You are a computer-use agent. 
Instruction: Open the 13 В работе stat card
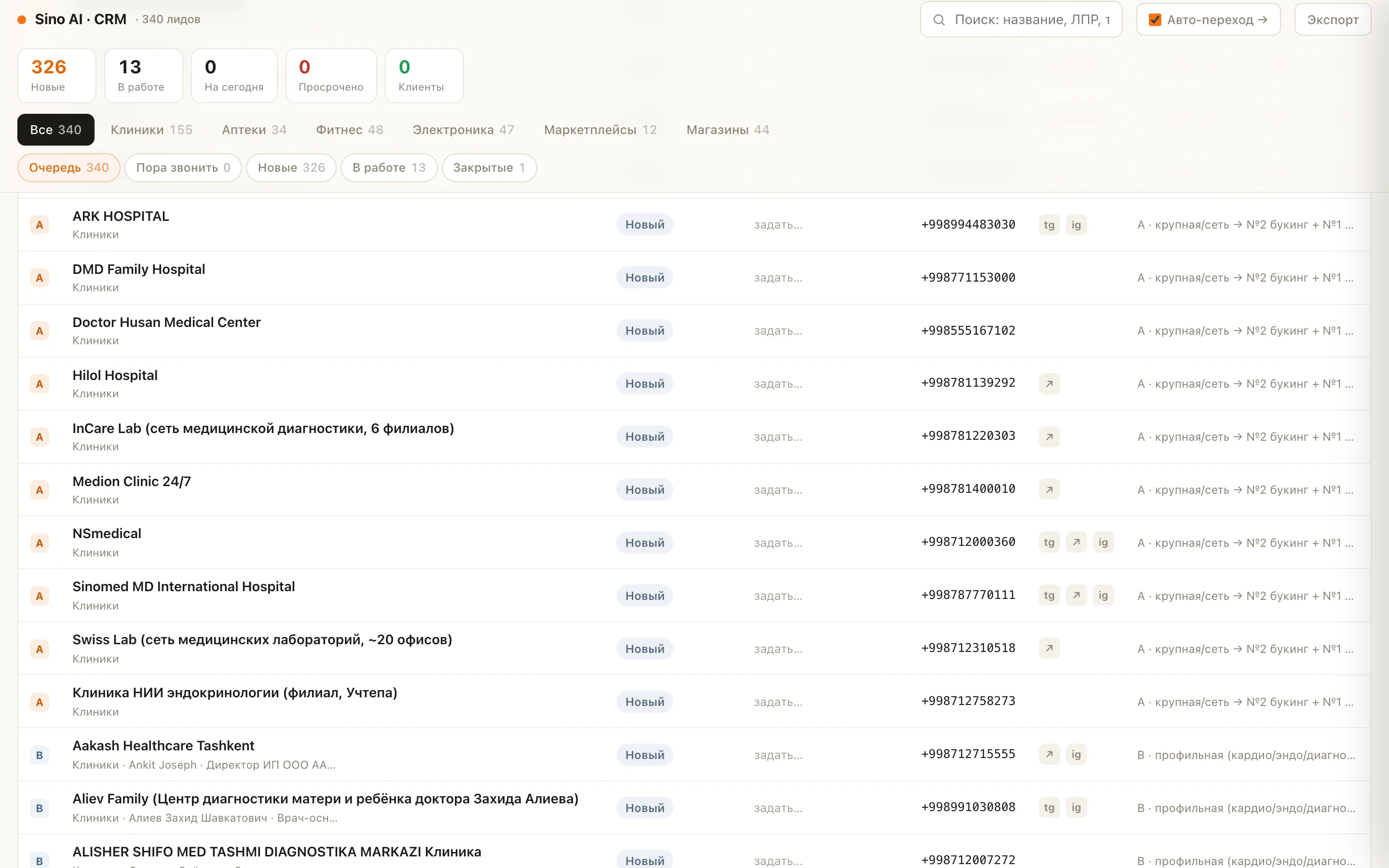point(144,76)
